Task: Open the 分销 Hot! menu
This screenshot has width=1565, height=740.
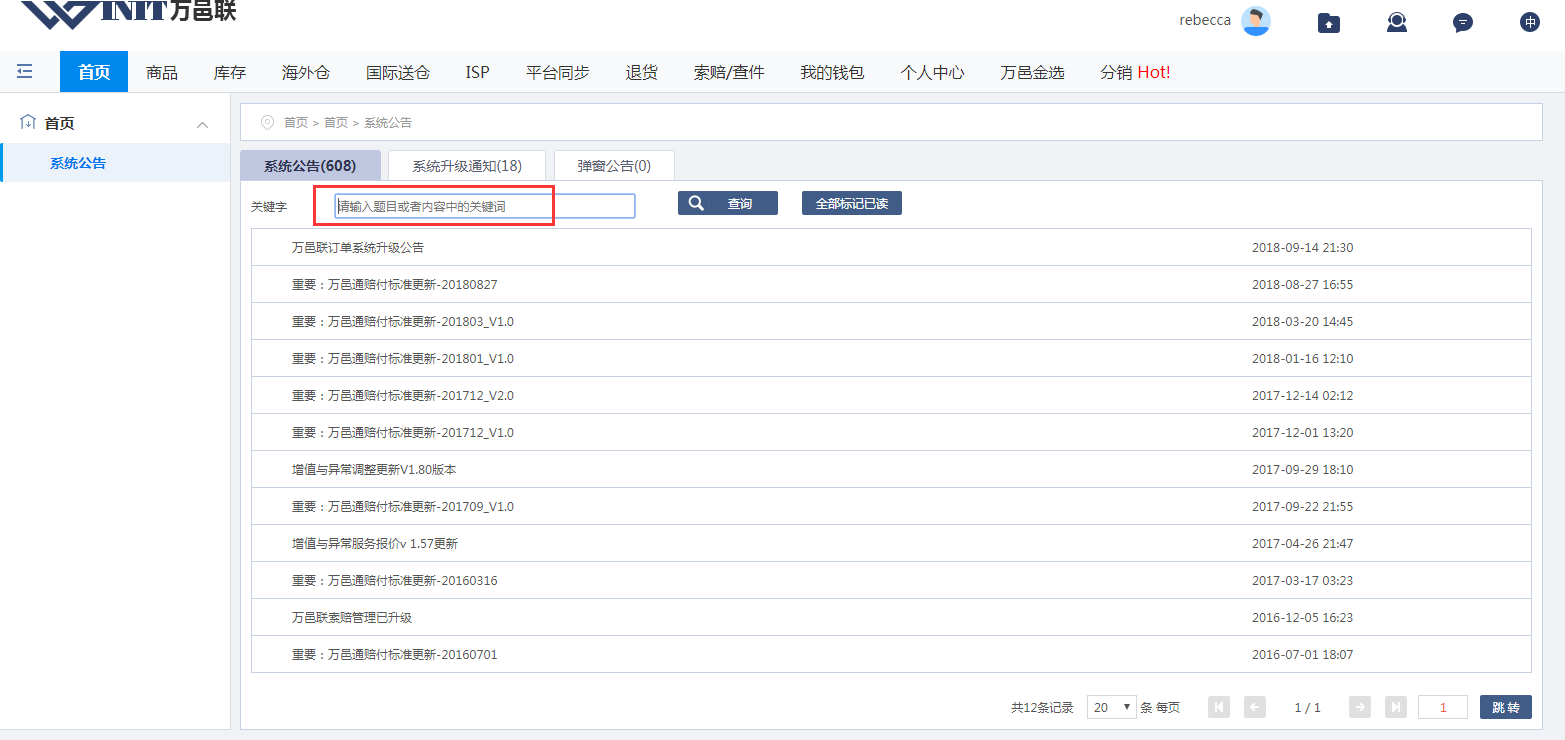Action: click(x=1135, y=72)
